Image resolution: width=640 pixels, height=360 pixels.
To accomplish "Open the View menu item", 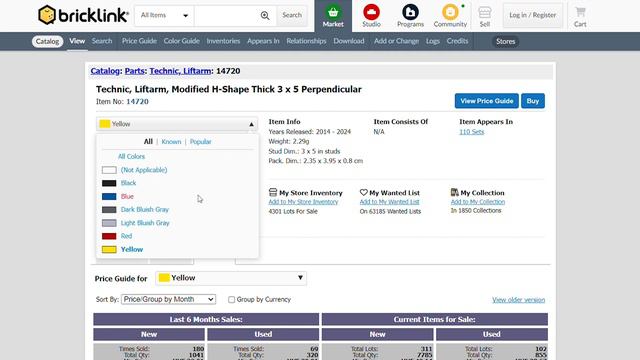I will (77, 41).
